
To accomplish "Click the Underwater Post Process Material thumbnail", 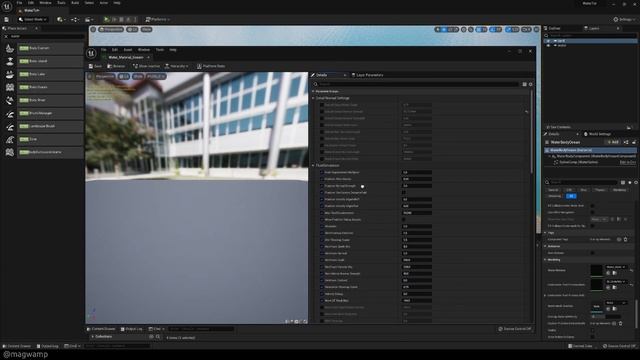I will 596,284.
